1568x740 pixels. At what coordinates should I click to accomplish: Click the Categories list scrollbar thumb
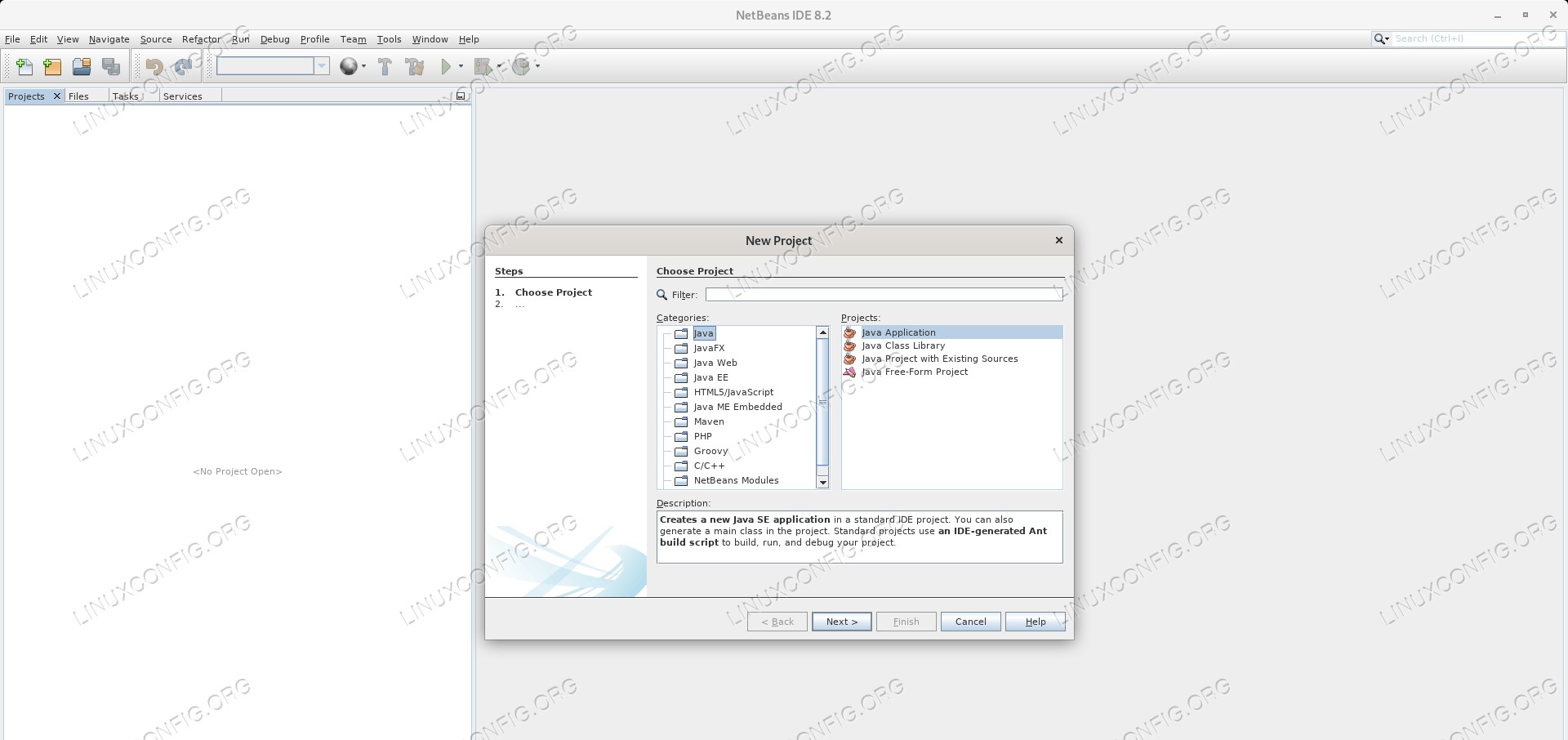pyautogui.click(x=823, y=402)
